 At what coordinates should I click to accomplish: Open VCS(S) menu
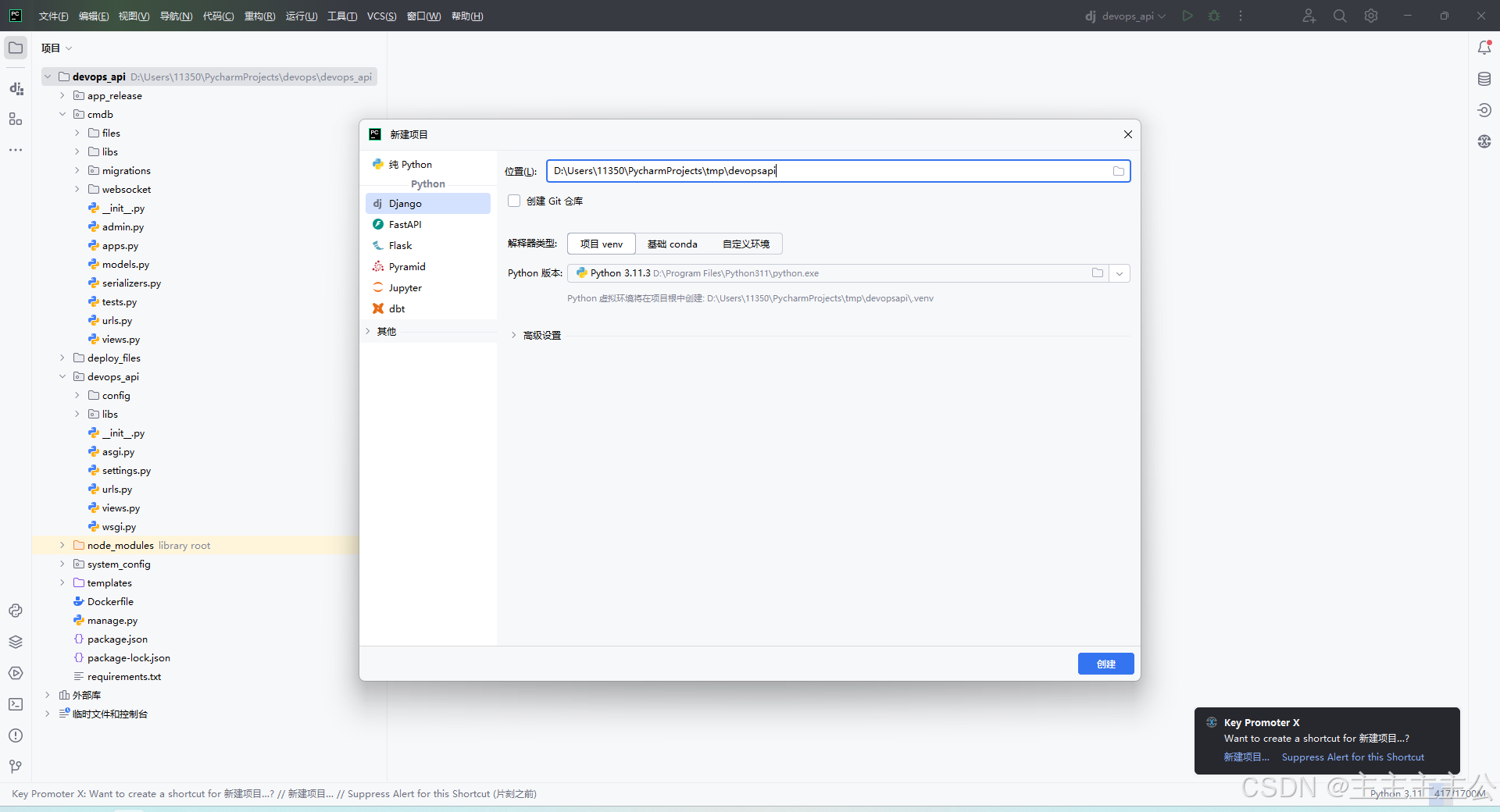click(x=382, y=16)
